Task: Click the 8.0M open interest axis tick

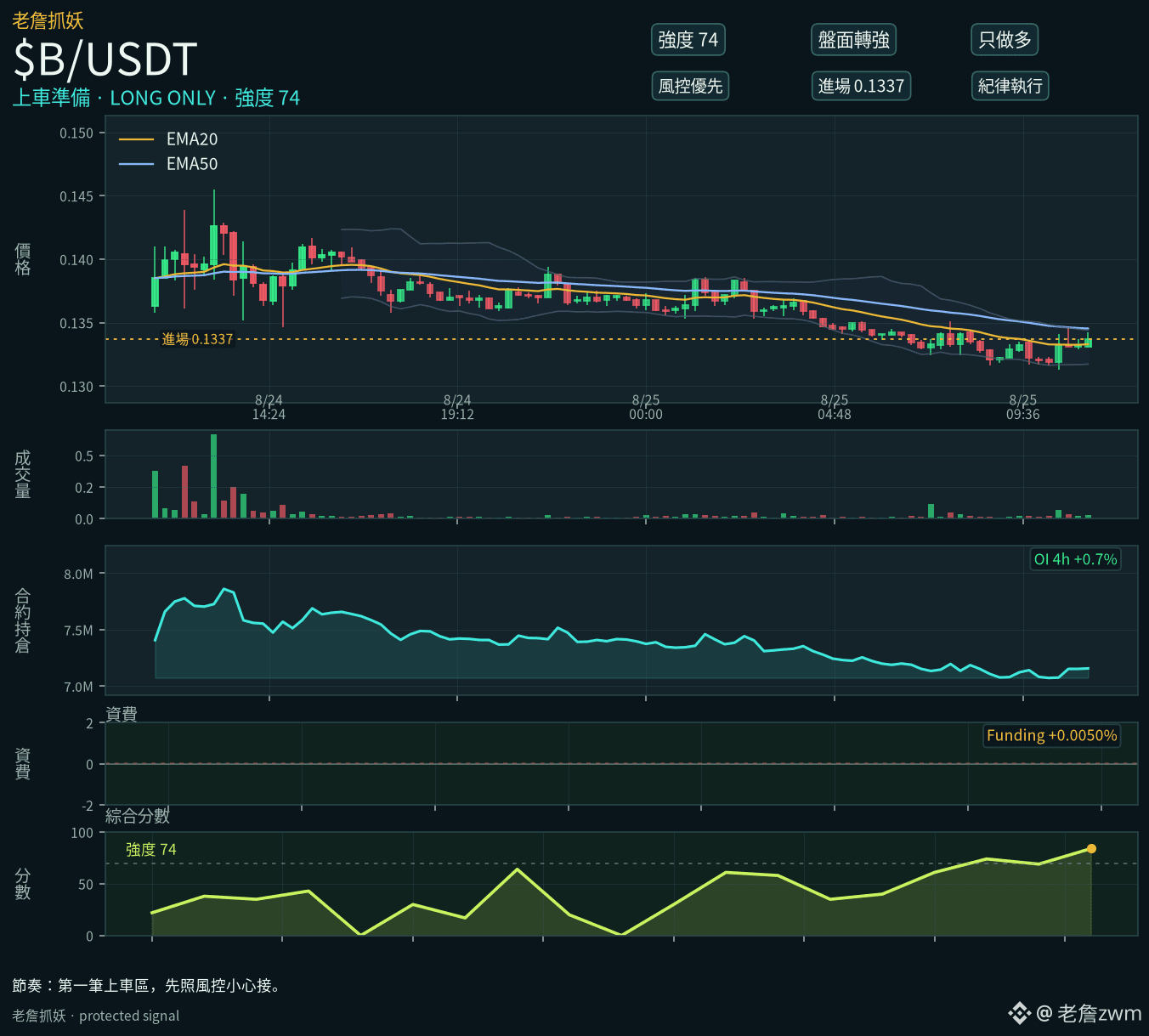Action: click(x=78, y=575)
